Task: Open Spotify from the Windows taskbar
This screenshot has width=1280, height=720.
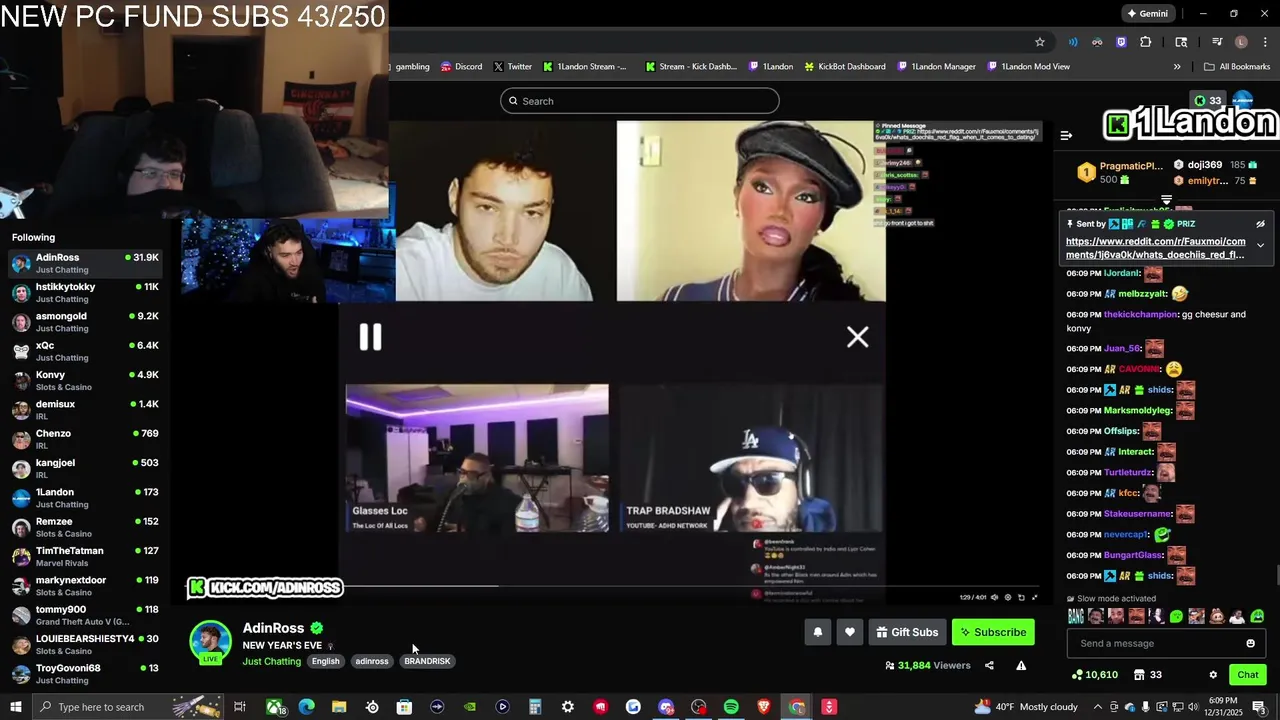Action: [x=731, y=707]
